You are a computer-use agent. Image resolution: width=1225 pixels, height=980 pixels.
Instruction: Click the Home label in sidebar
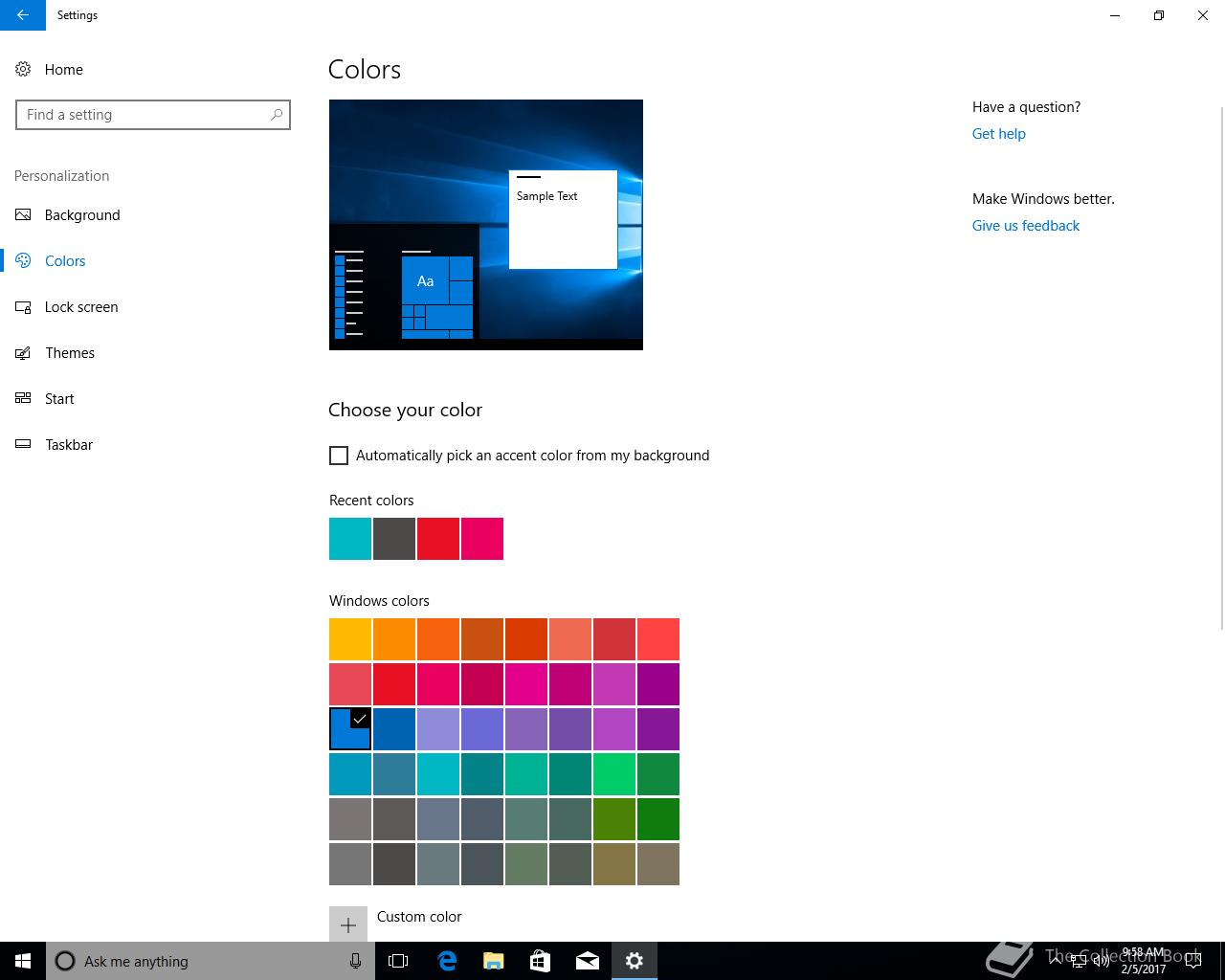[64, 70]
